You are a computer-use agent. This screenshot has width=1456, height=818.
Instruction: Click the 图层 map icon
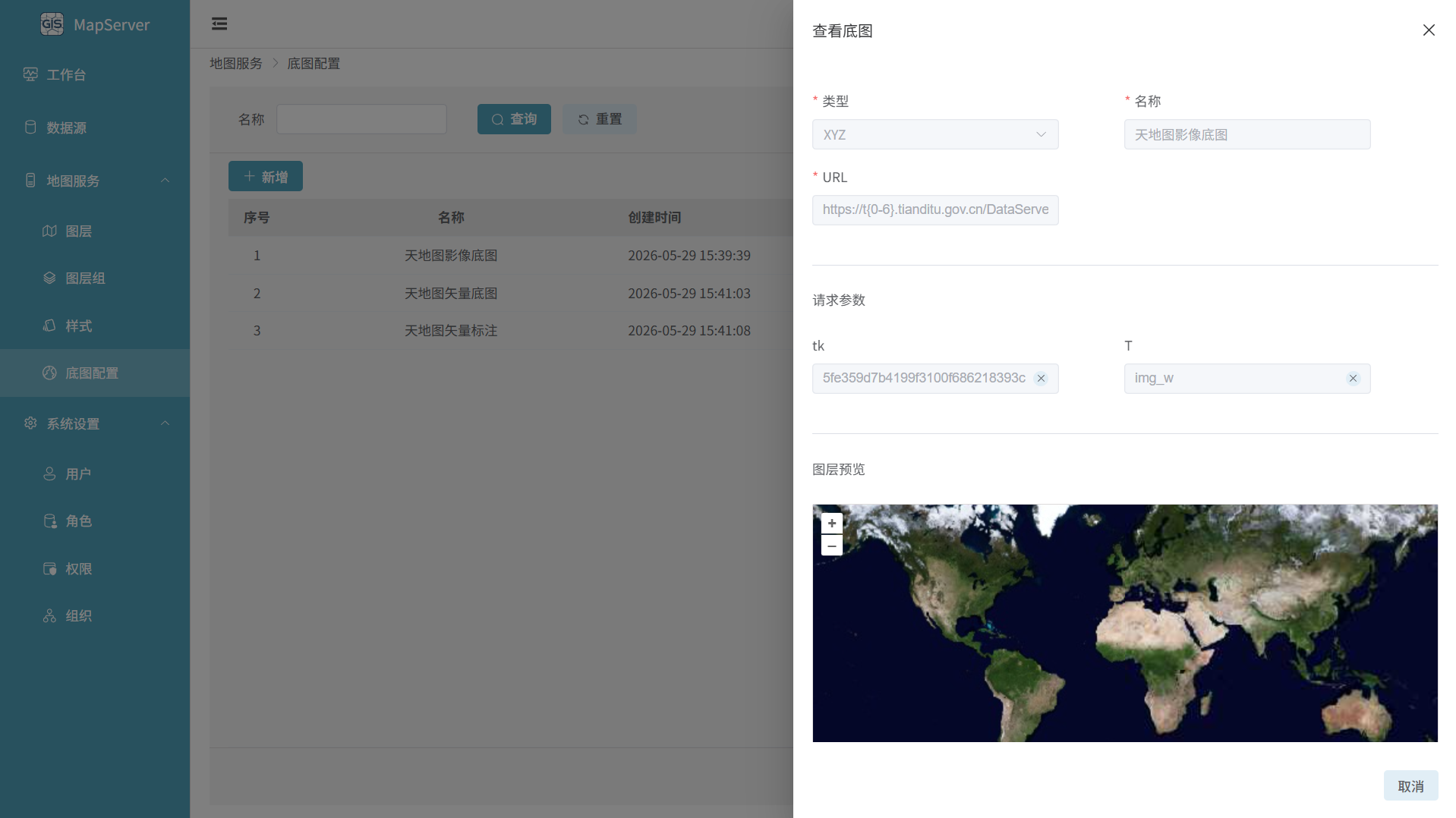coord(49,231)
